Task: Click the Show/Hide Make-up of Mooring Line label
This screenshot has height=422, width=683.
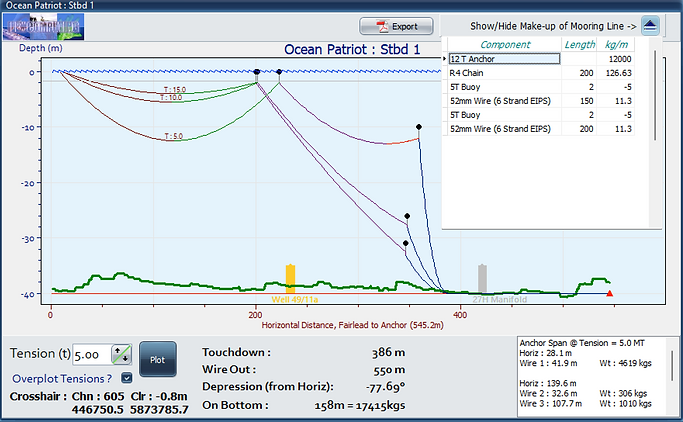Action: pyautogui.click(x=553, y=26)
